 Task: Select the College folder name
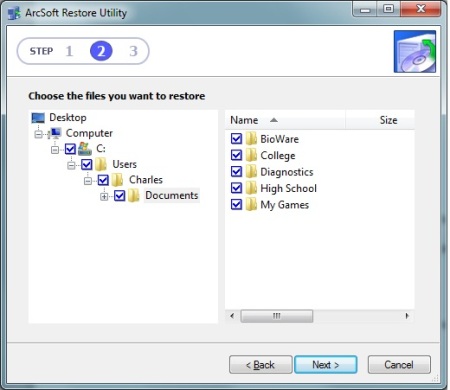[278, 156]
